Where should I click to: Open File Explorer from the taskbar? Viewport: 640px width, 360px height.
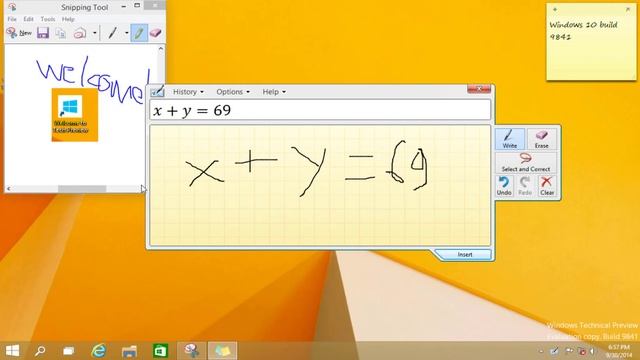[129, 351]
